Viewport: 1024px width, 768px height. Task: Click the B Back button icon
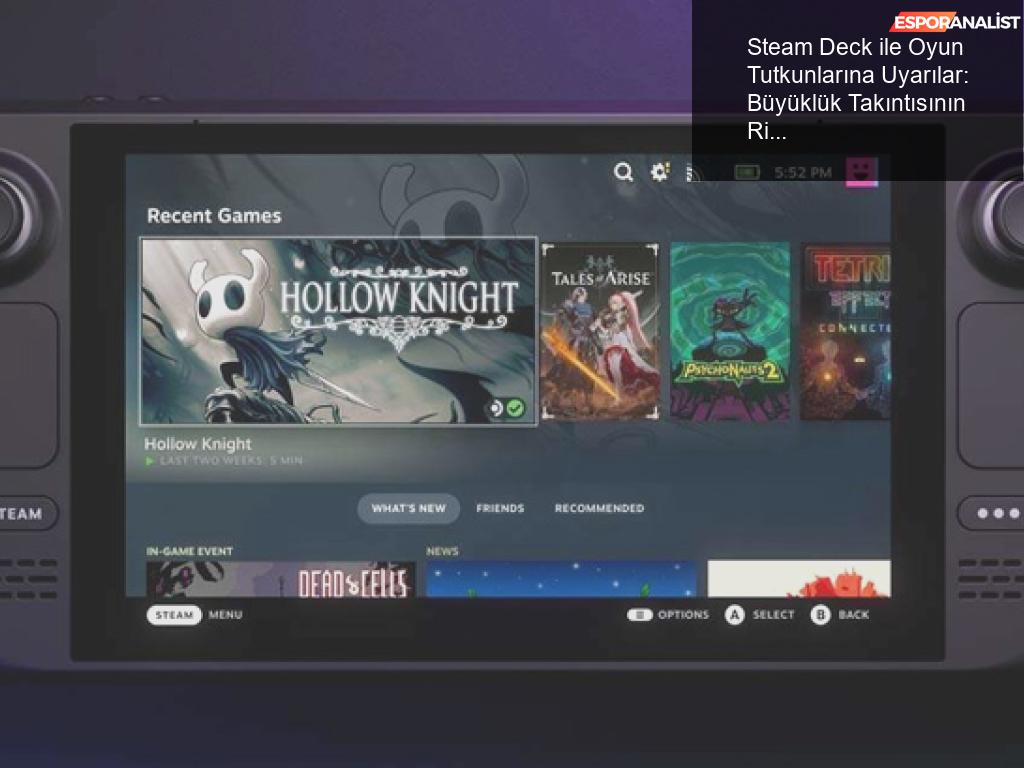coord(821,615)
